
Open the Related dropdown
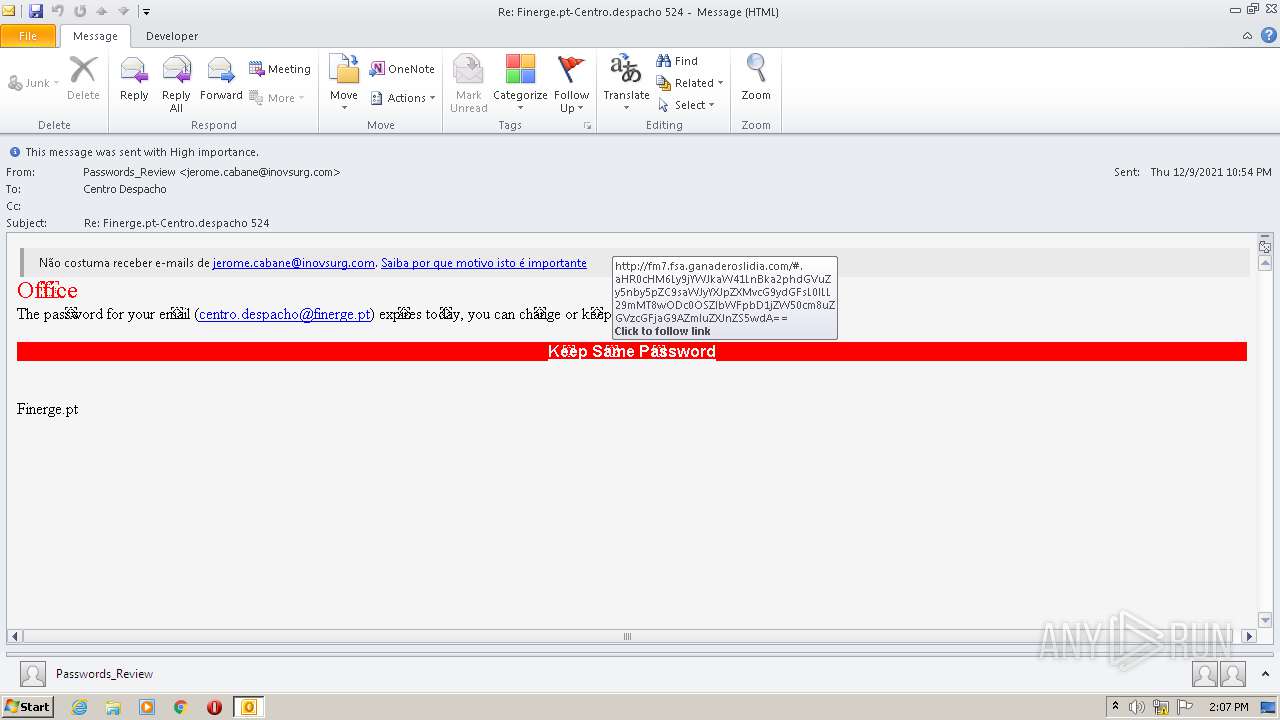pyautogui.click(x=690, y=83)
